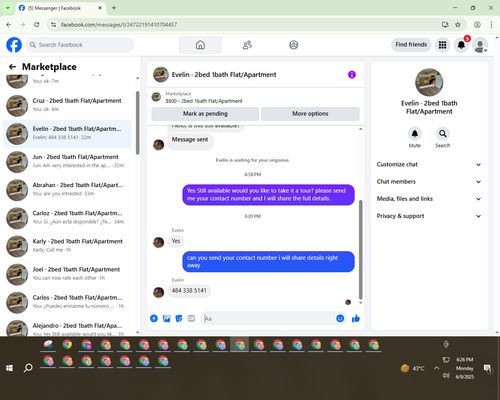
Task: Open the Friends tab
Action: tap(247, 45)
